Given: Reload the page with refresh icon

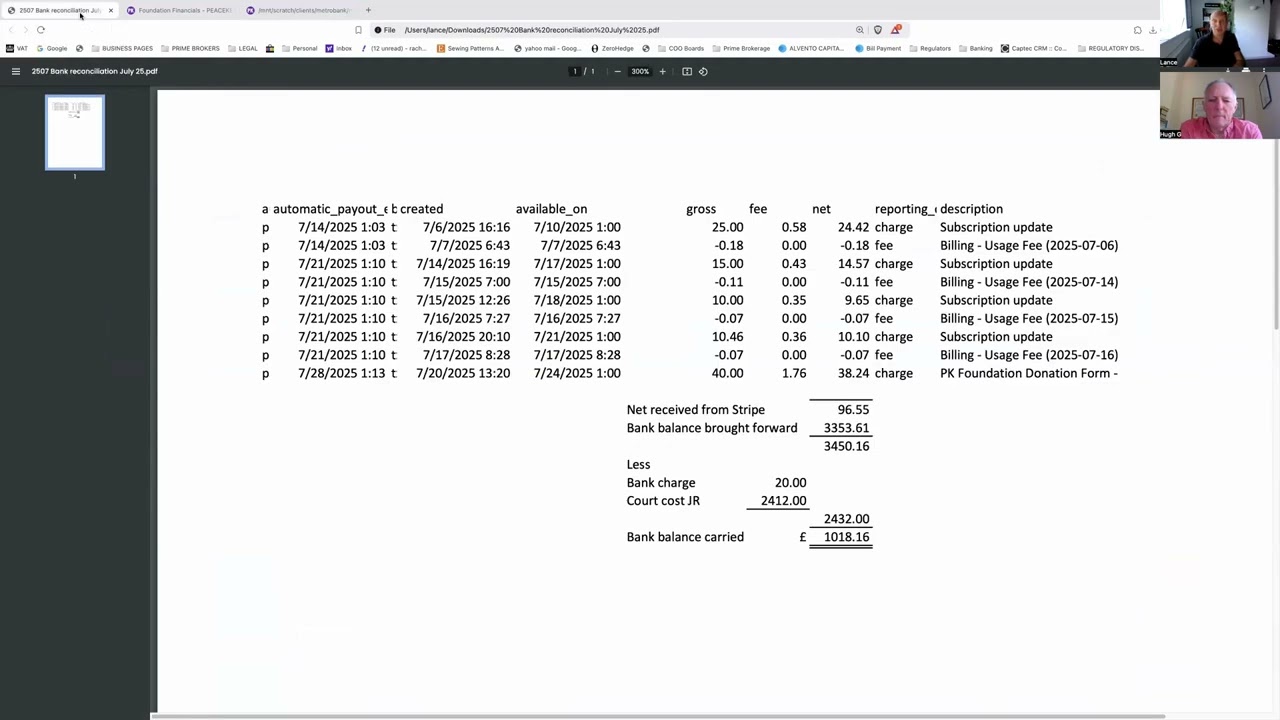Looking at the screenshot, I should 41,30.
